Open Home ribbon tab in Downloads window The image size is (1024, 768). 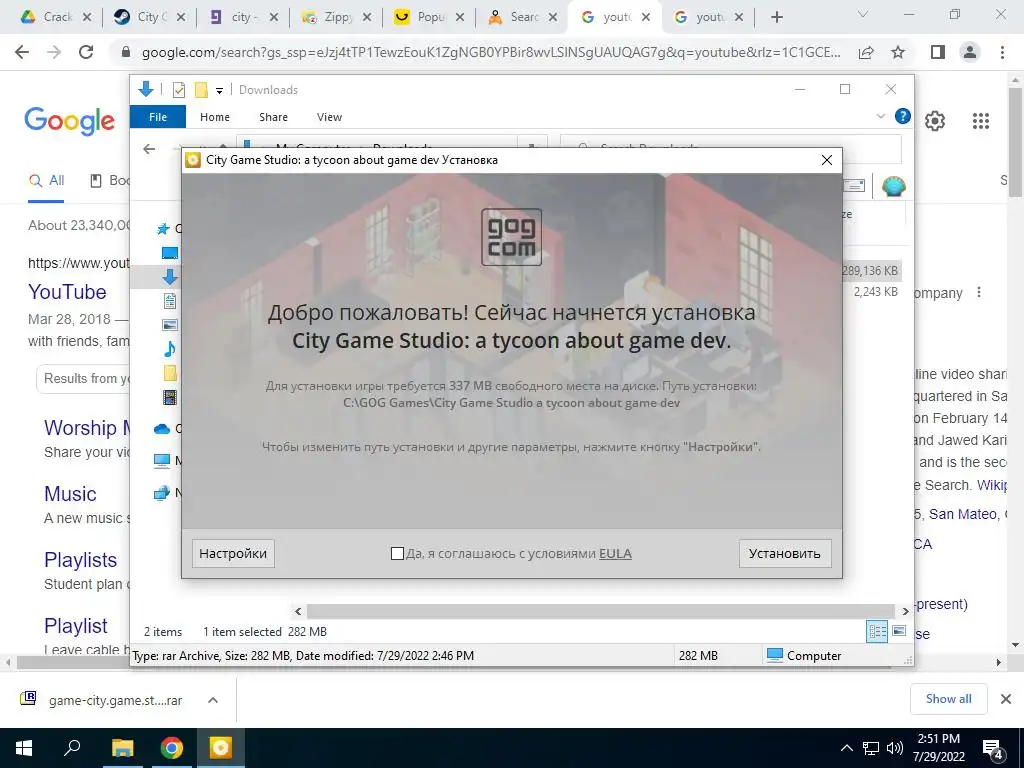[215, 117]
